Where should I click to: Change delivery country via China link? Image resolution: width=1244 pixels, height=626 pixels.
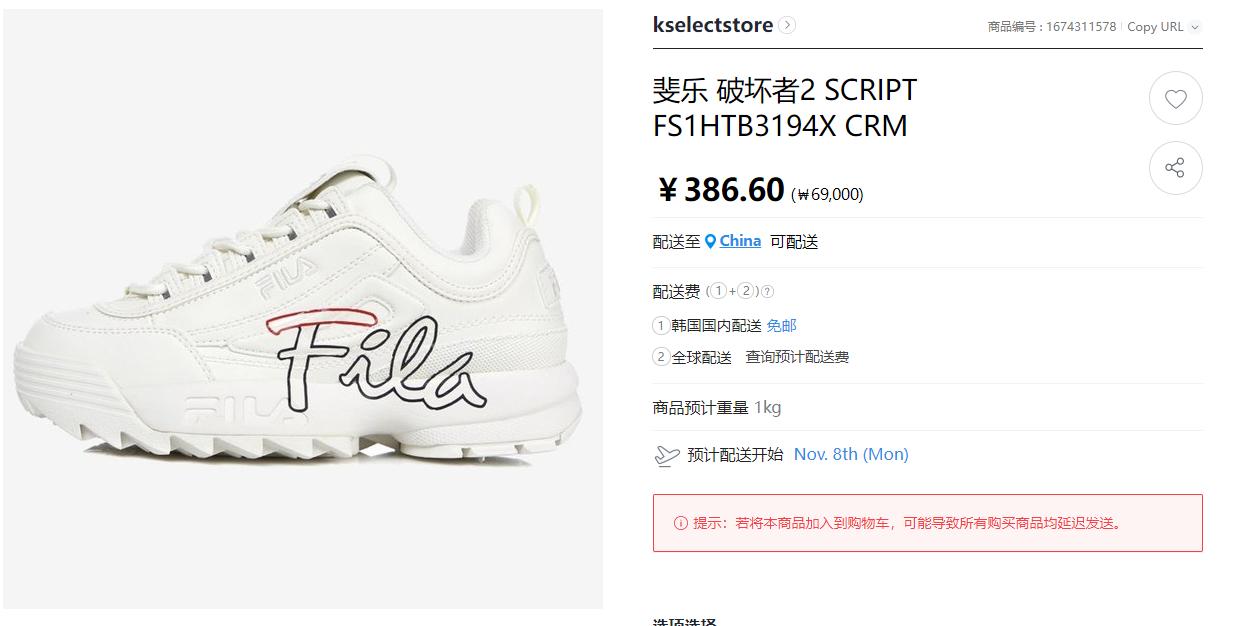pos(740,241)
